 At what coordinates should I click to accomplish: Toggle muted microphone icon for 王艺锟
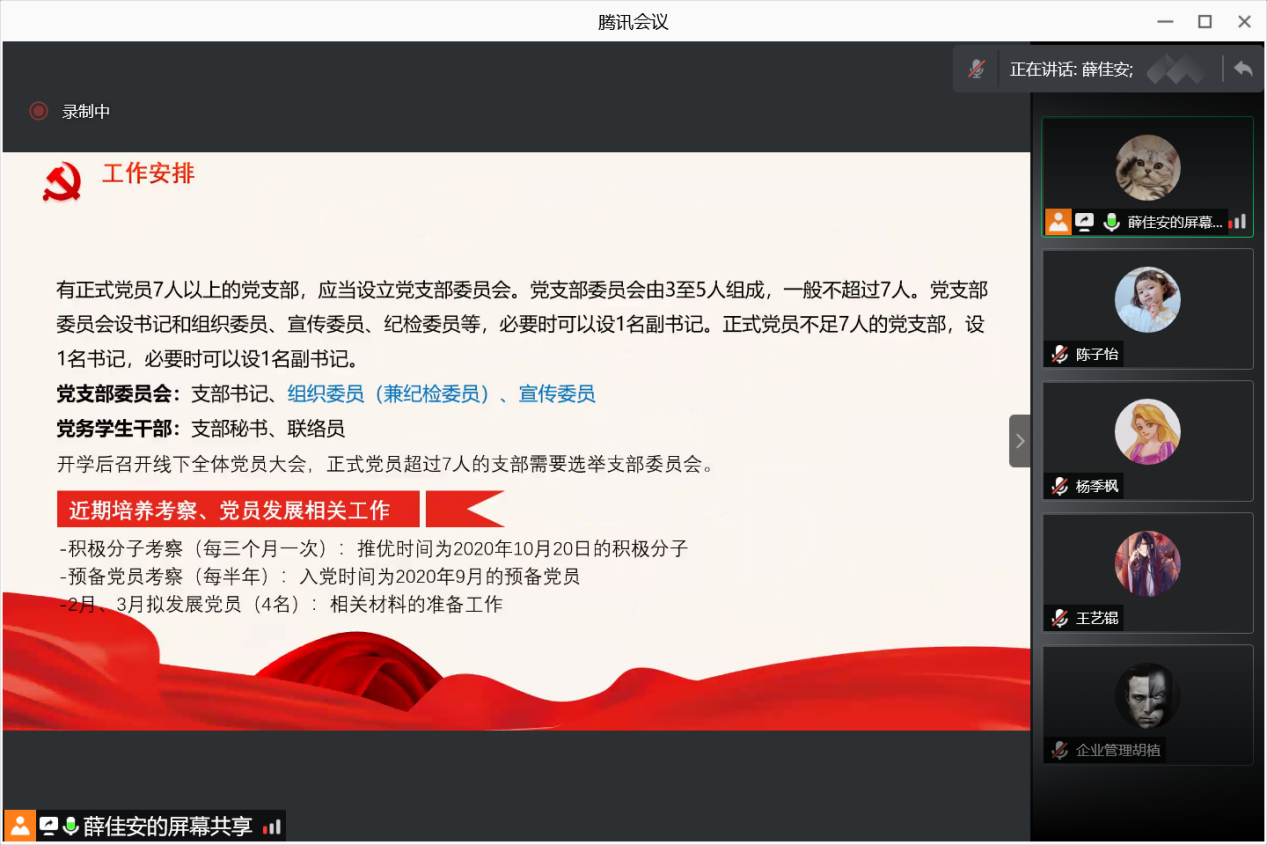pyautogui.click(x=1060, y=618)
